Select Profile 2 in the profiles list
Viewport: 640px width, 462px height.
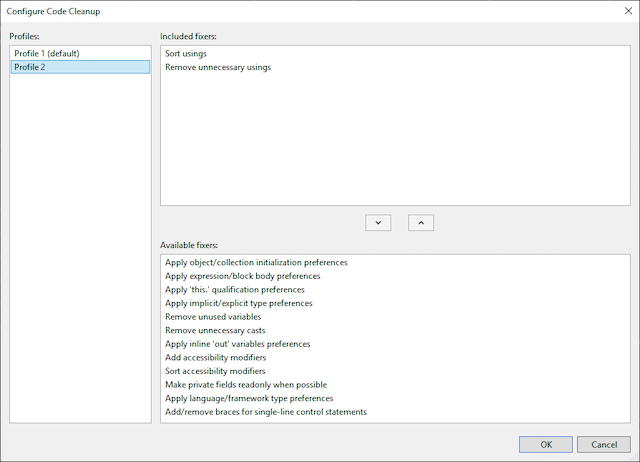80,67
